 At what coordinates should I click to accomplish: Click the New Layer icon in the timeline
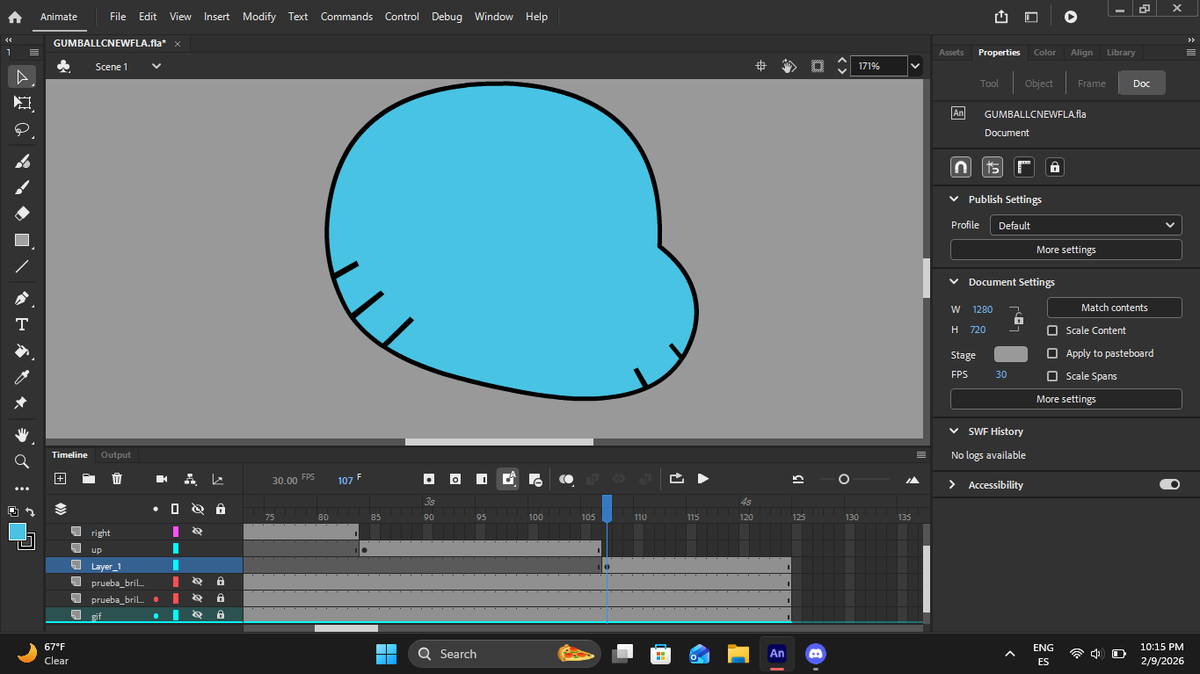(x=60, y=479)
